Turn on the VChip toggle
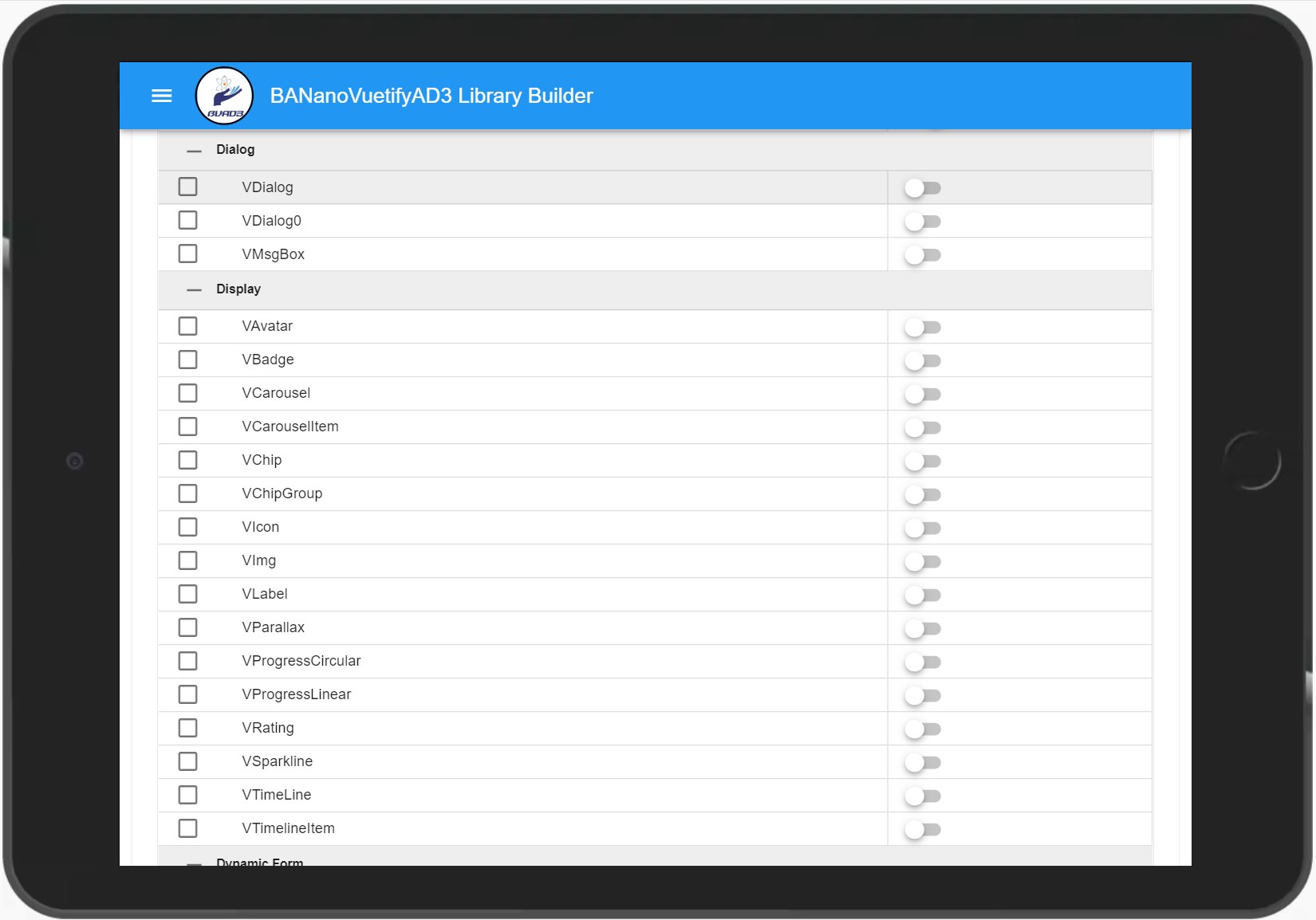 point(923,461)
